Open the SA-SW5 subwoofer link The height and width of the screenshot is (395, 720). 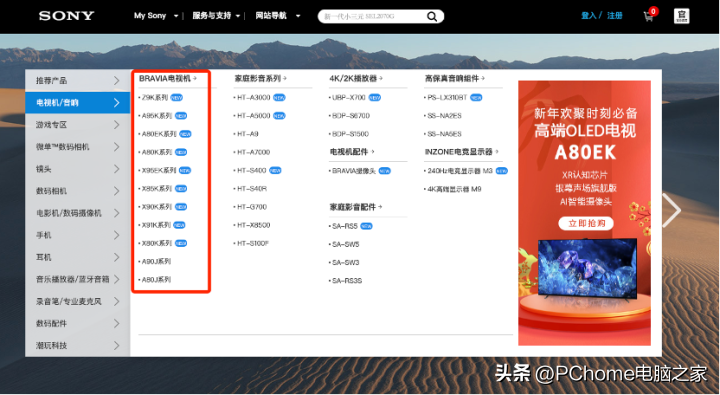pos(345,244)
